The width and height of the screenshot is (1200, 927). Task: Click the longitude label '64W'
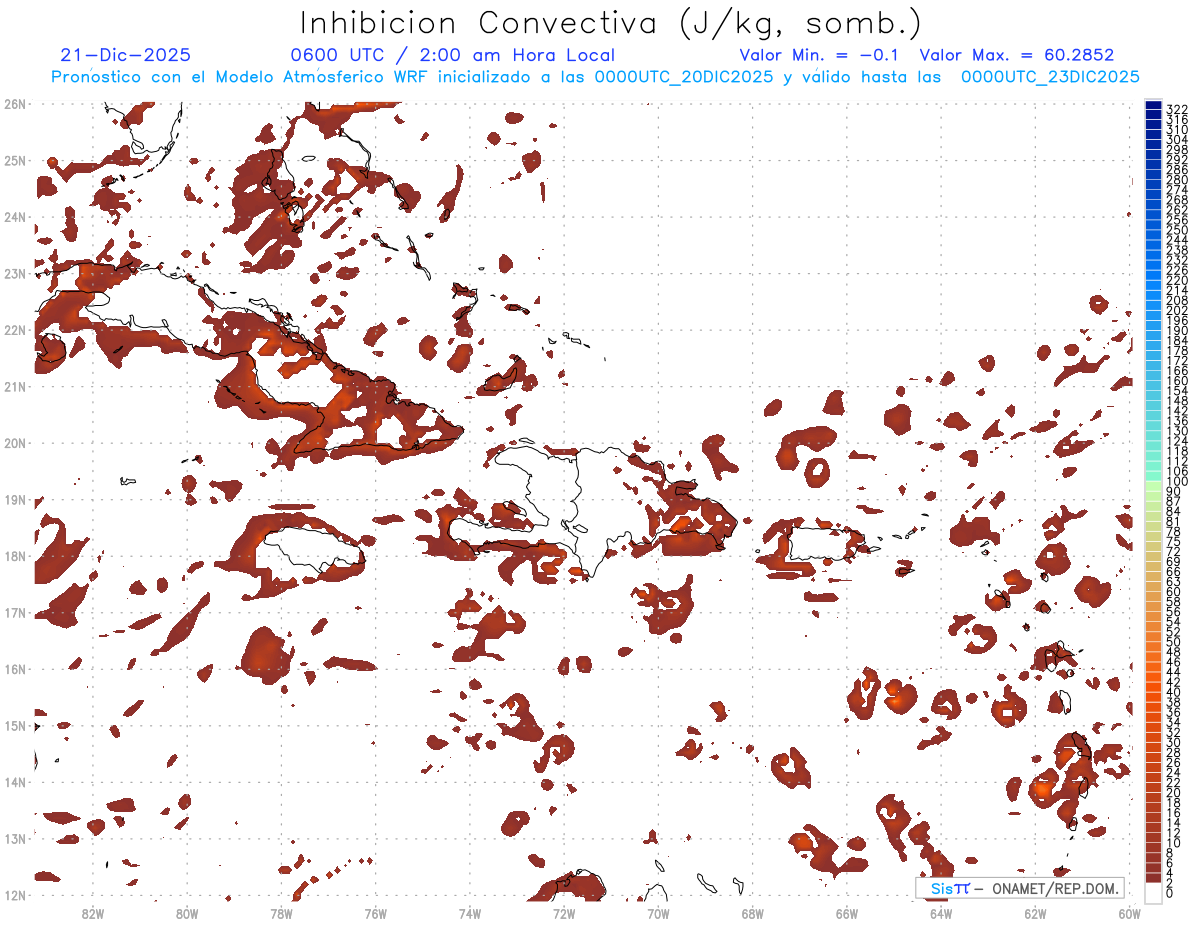[x=941, y=913]
